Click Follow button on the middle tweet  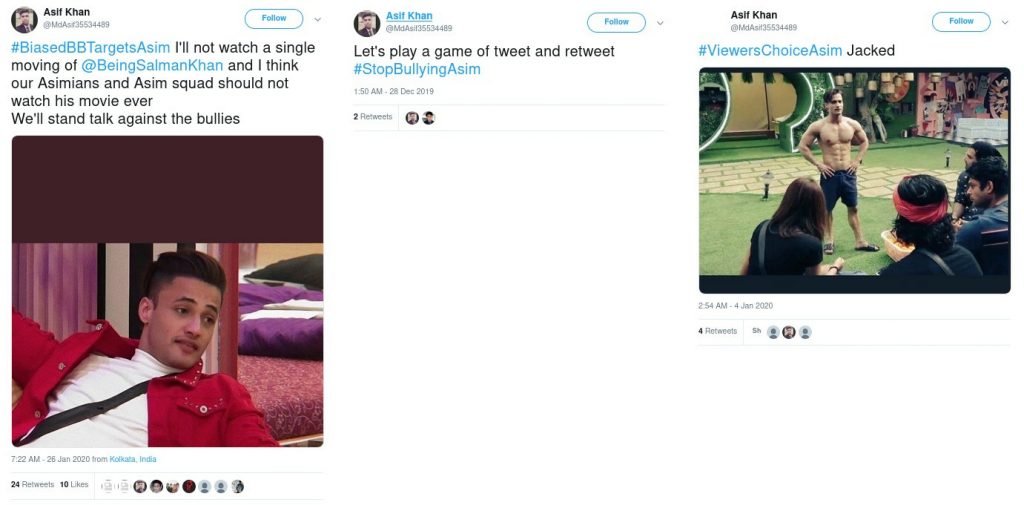[x=616, y=22]
